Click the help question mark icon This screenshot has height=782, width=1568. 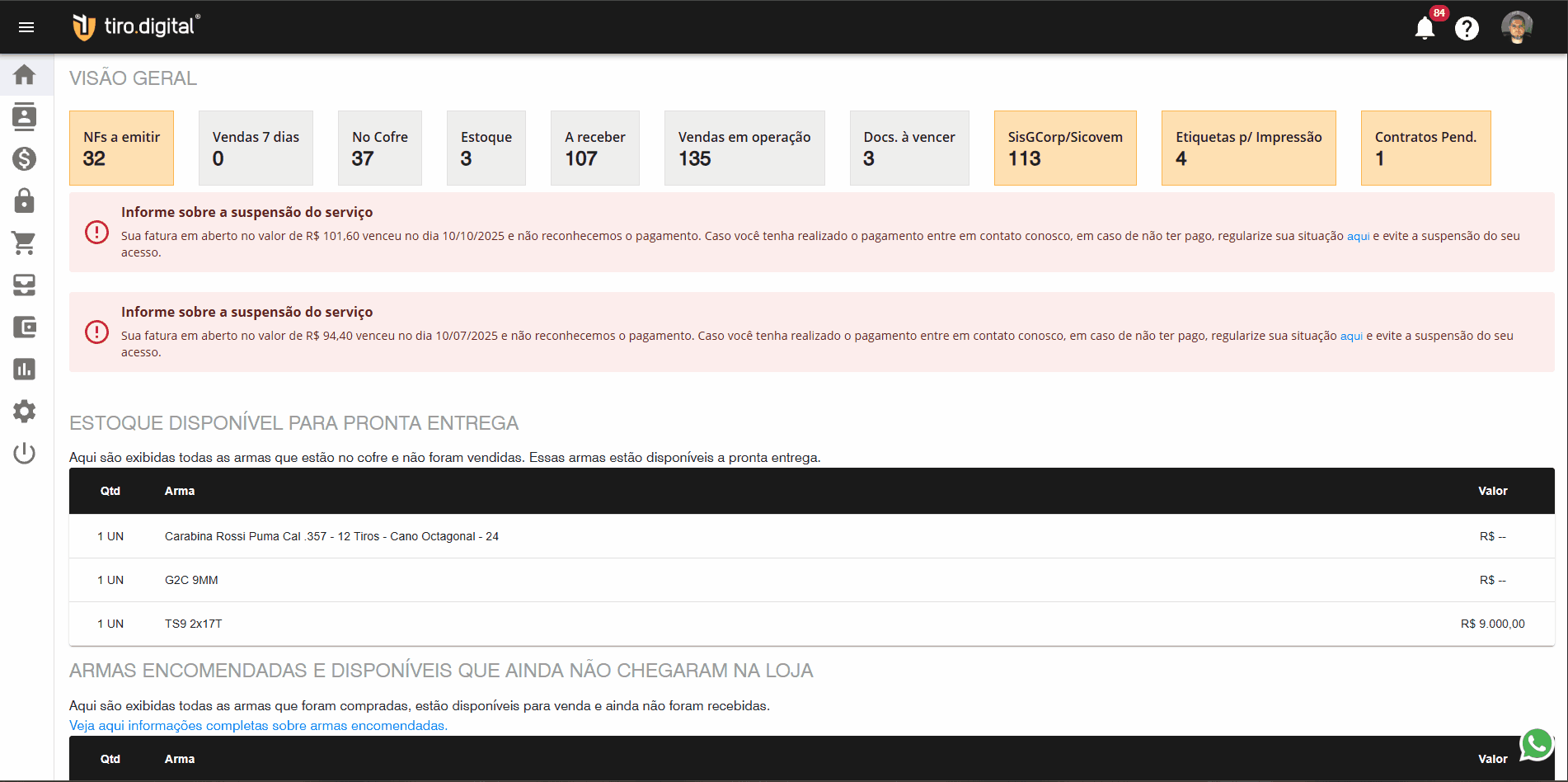(1467, 27)
